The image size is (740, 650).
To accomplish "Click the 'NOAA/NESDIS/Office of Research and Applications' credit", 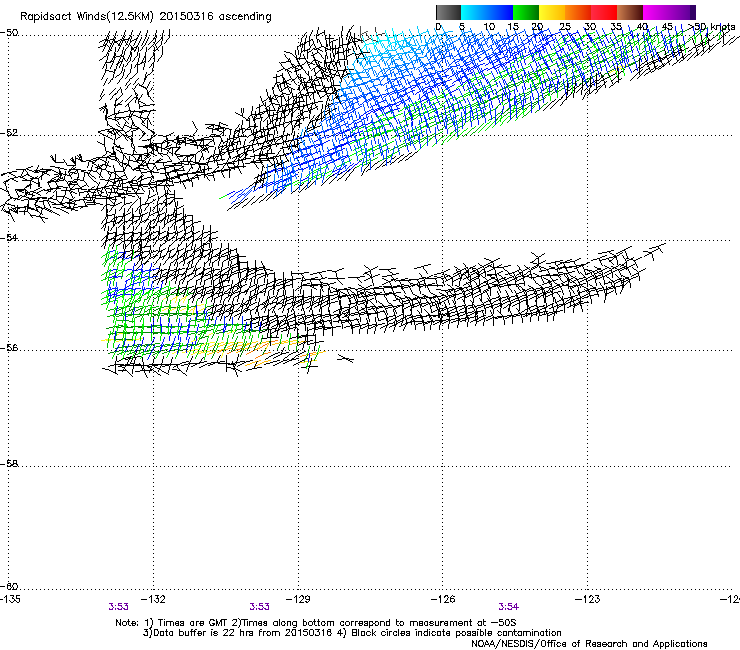I will pos(589,644).
